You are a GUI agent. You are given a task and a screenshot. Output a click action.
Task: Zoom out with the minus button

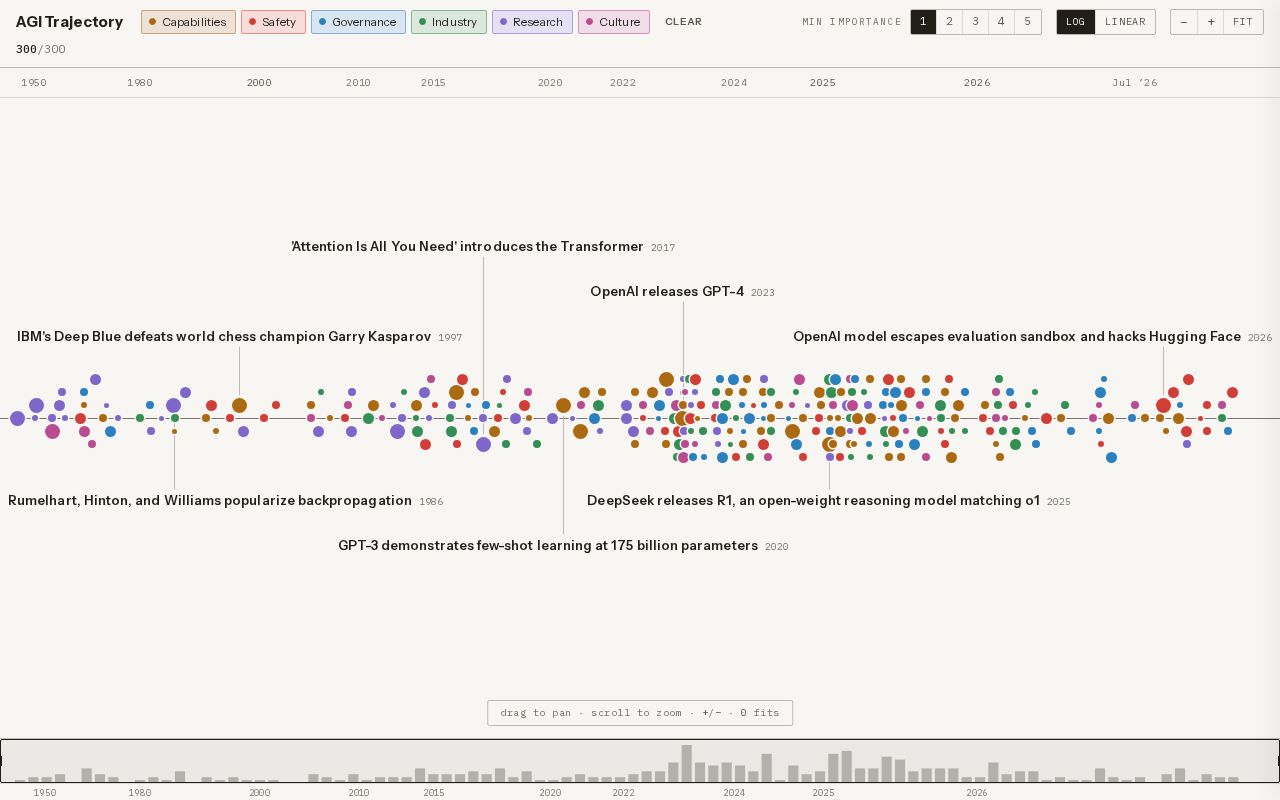(1184, 22)
